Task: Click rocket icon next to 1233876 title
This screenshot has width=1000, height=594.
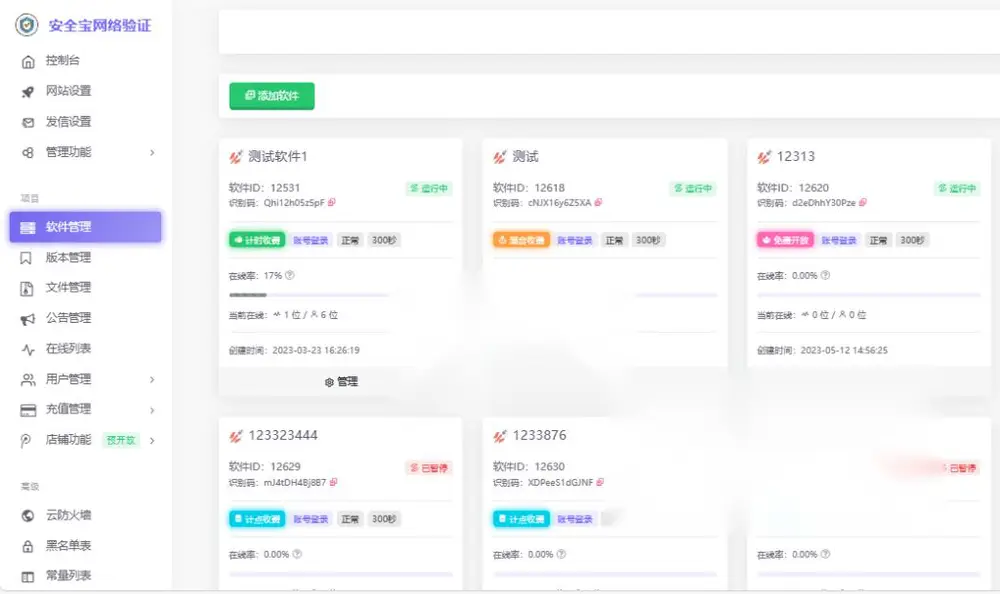Action: pos(500,436)
